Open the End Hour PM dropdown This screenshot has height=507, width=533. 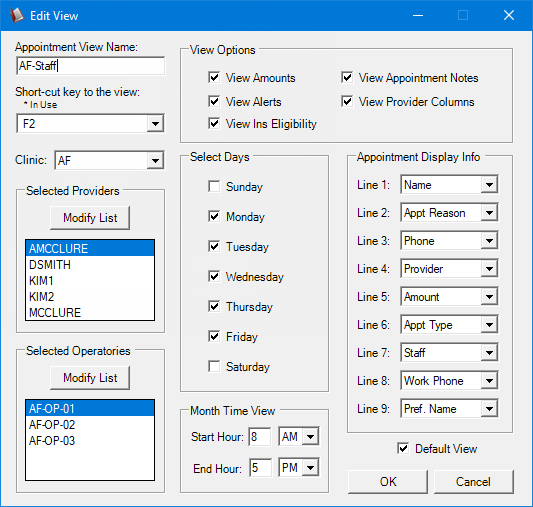click(x=310, y=468)
